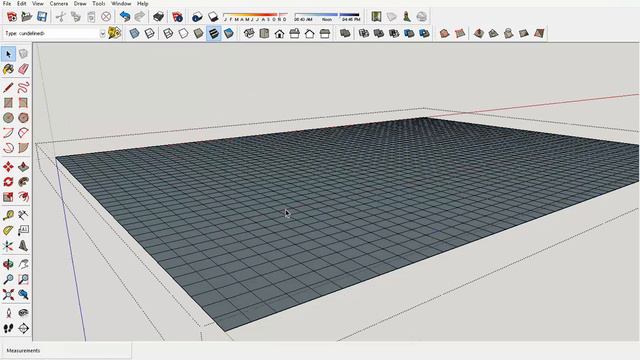The height and width of the screenshot is (360, 640).
Task: Pick the Pie arc tool
Action: [x=23, y=147]
